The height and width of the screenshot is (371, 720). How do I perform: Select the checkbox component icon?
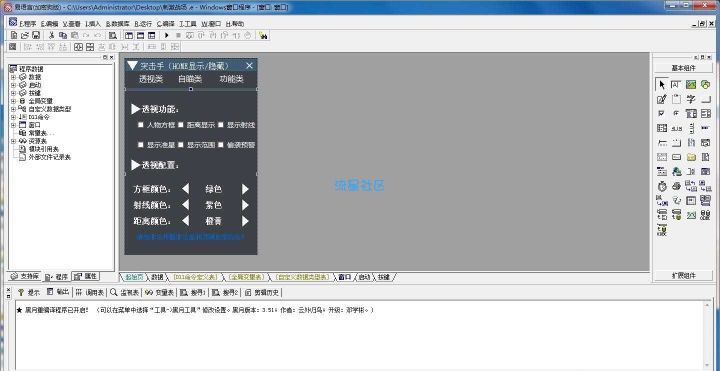662,114
